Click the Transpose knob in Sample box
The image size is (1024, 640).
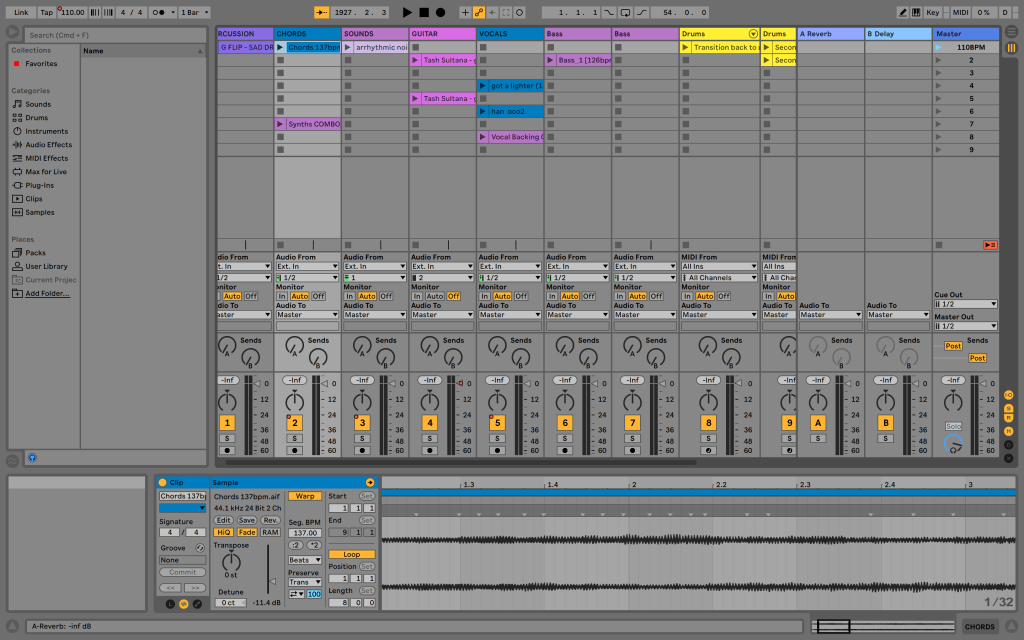point(231,562)
